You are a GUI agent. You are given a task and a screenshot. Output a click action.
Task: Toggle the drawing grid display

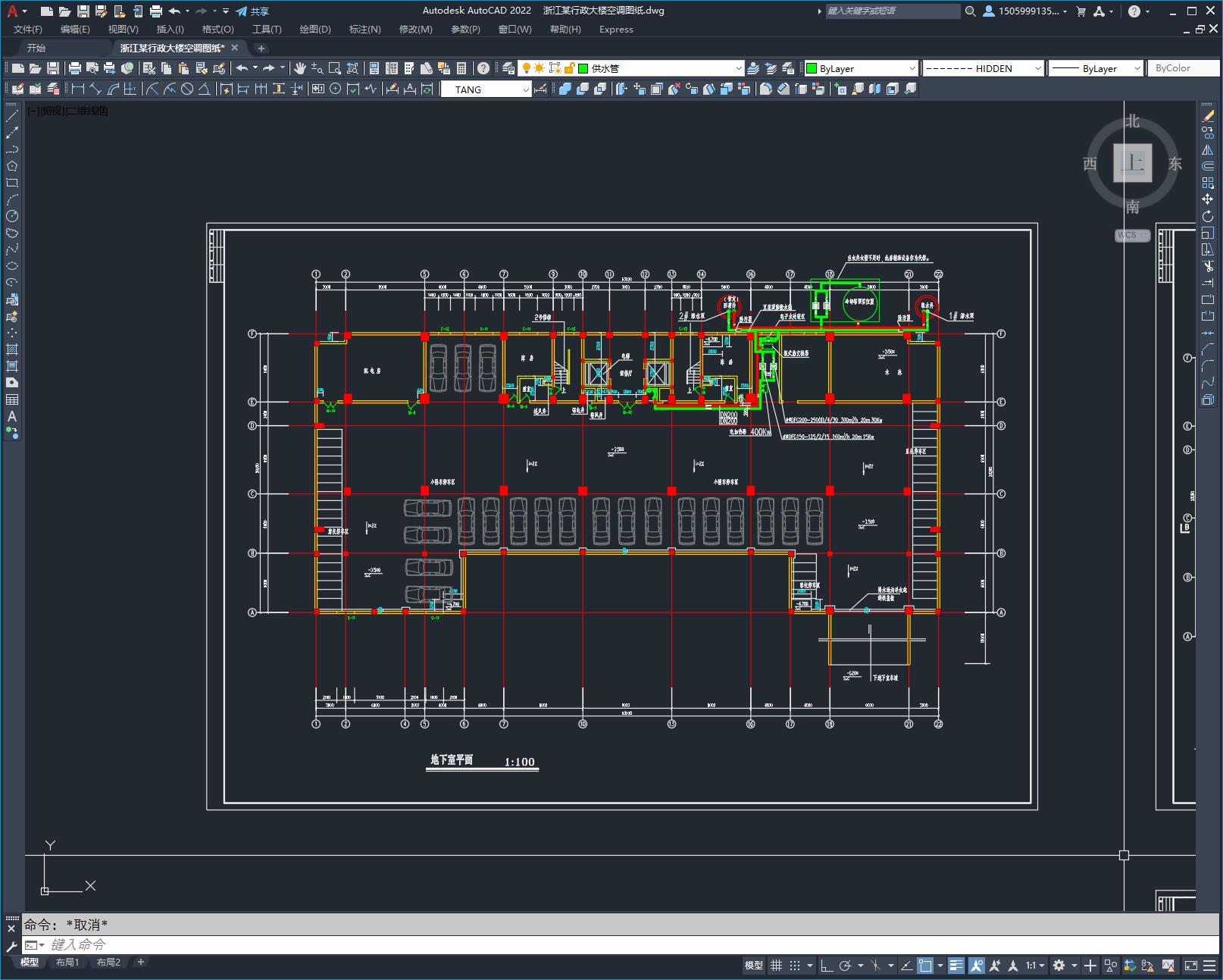[776, 965]
